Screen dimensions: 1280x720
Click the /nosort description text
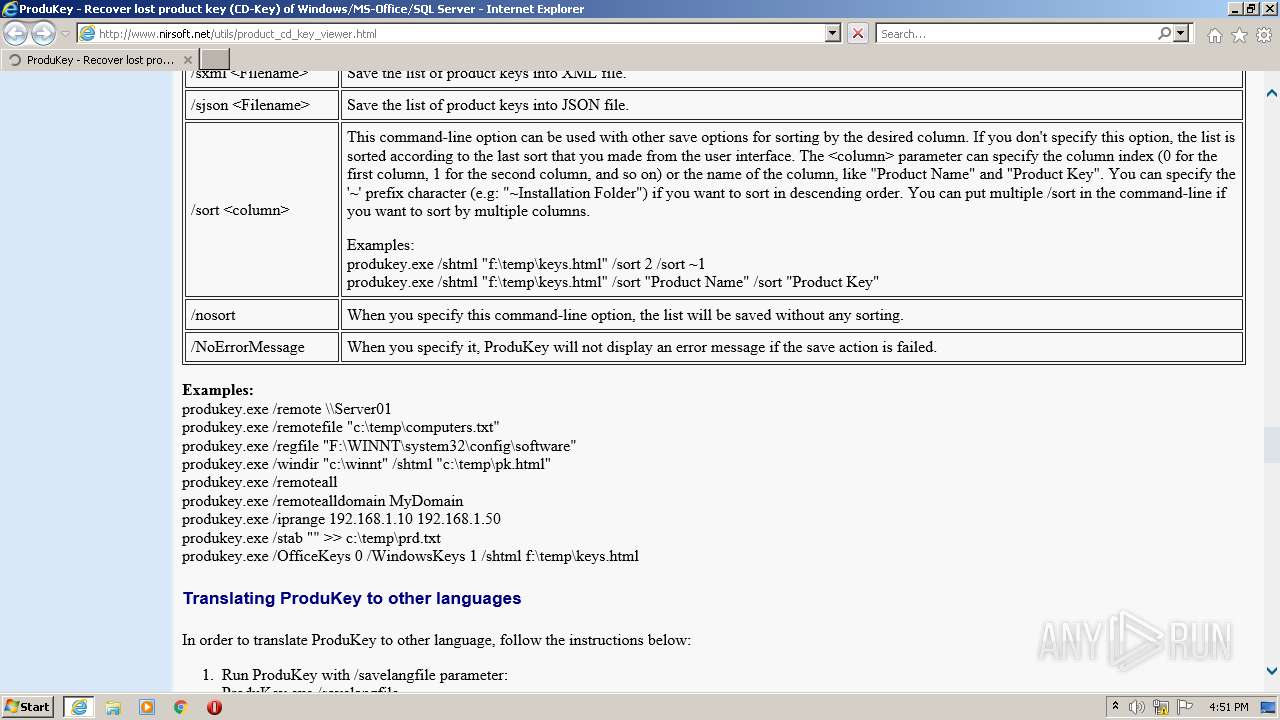tap(625, 315)
